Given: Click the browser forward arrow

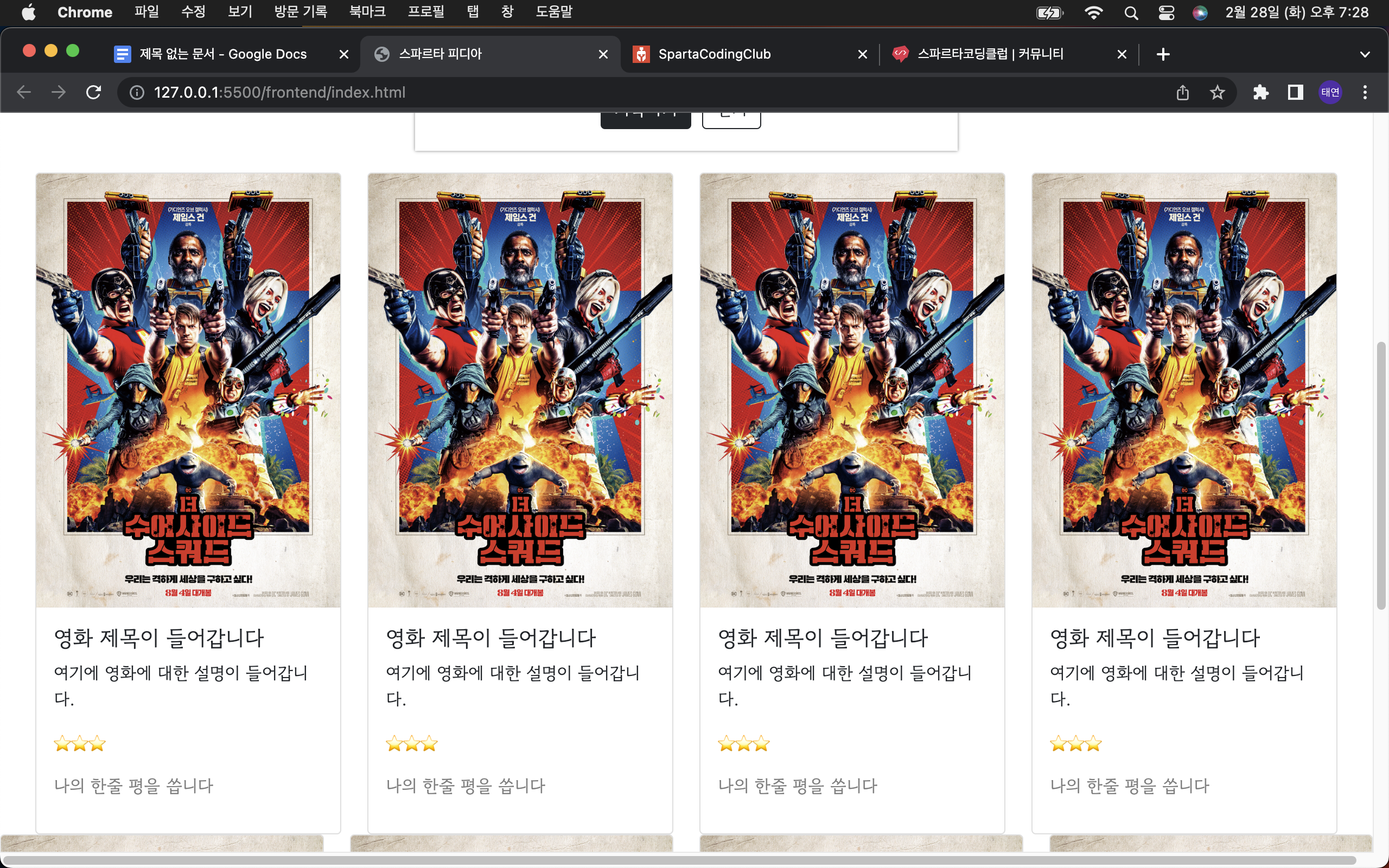Looking at the screenshot, I should [x=59, y=92].
